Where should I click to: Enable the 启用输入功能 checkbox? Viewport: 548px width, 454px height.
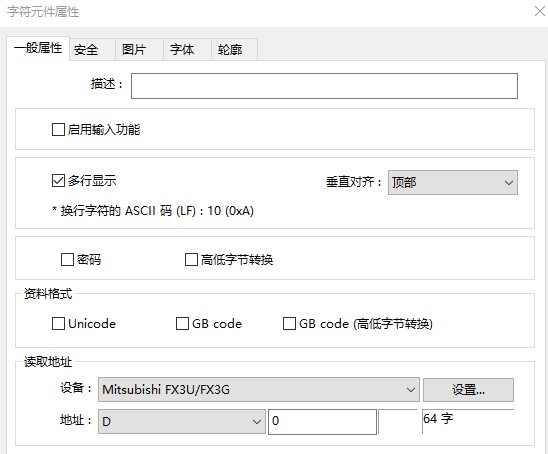58,129
